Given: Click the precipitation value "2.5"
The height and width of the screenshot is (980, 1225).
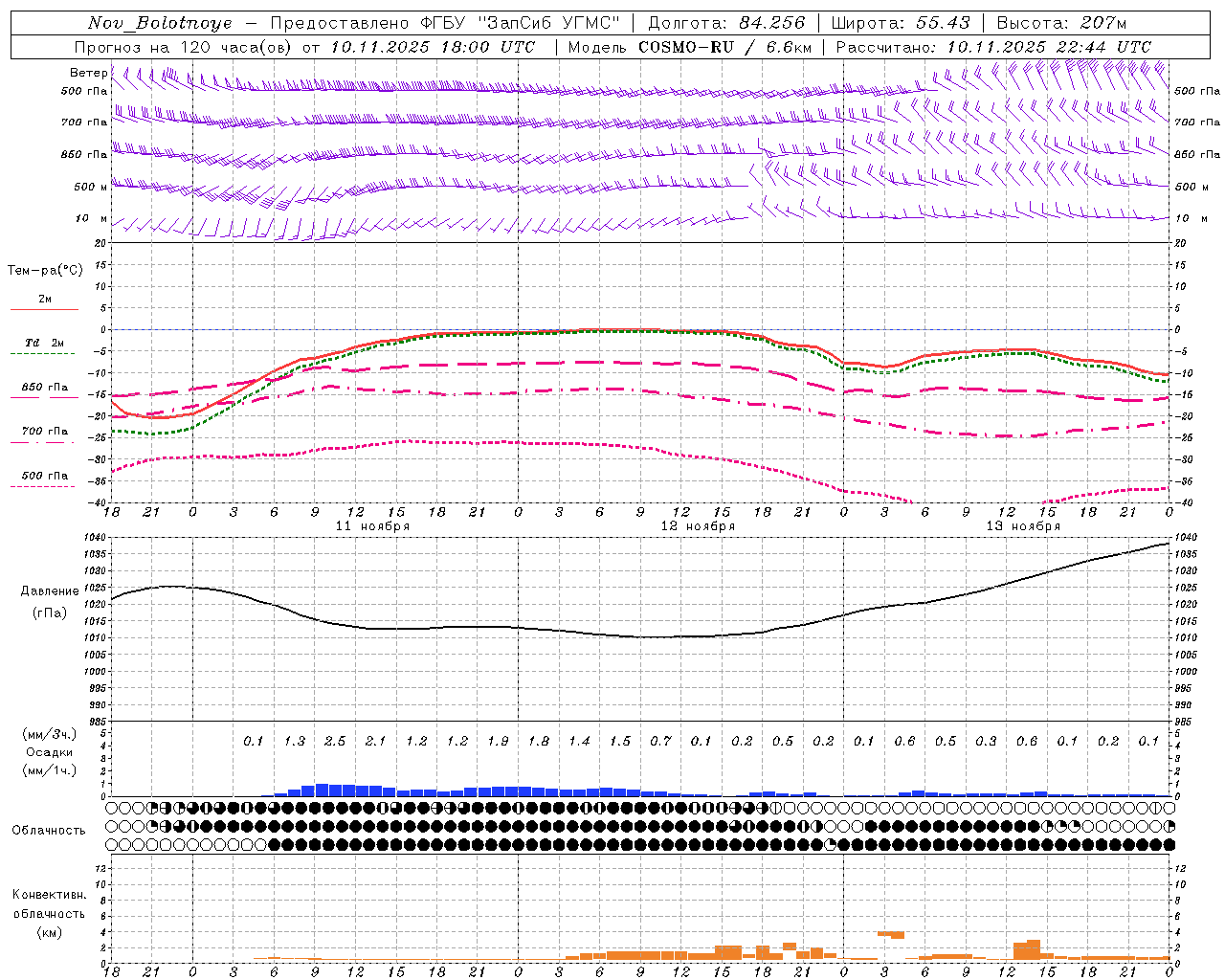Looking at the screenshot, I should click(x=335, y=742).
